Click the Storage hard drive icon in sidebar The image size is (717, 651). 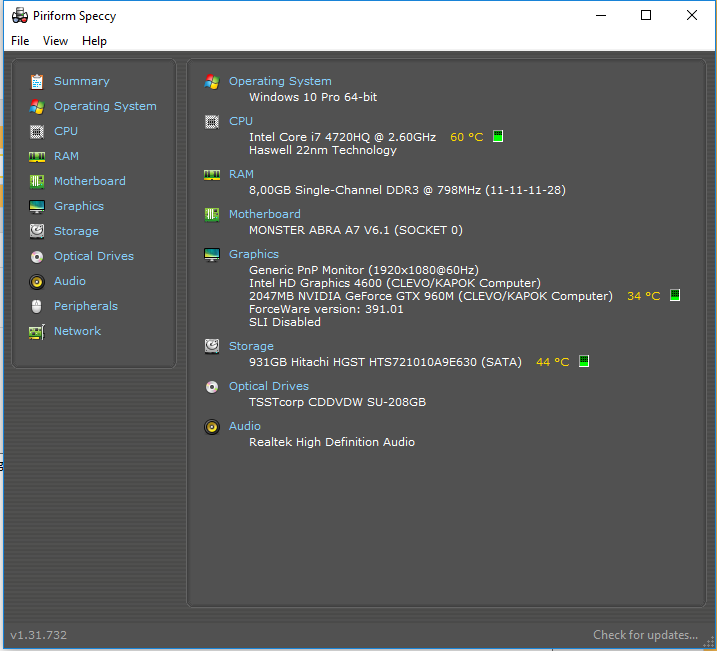pos(37,231)
